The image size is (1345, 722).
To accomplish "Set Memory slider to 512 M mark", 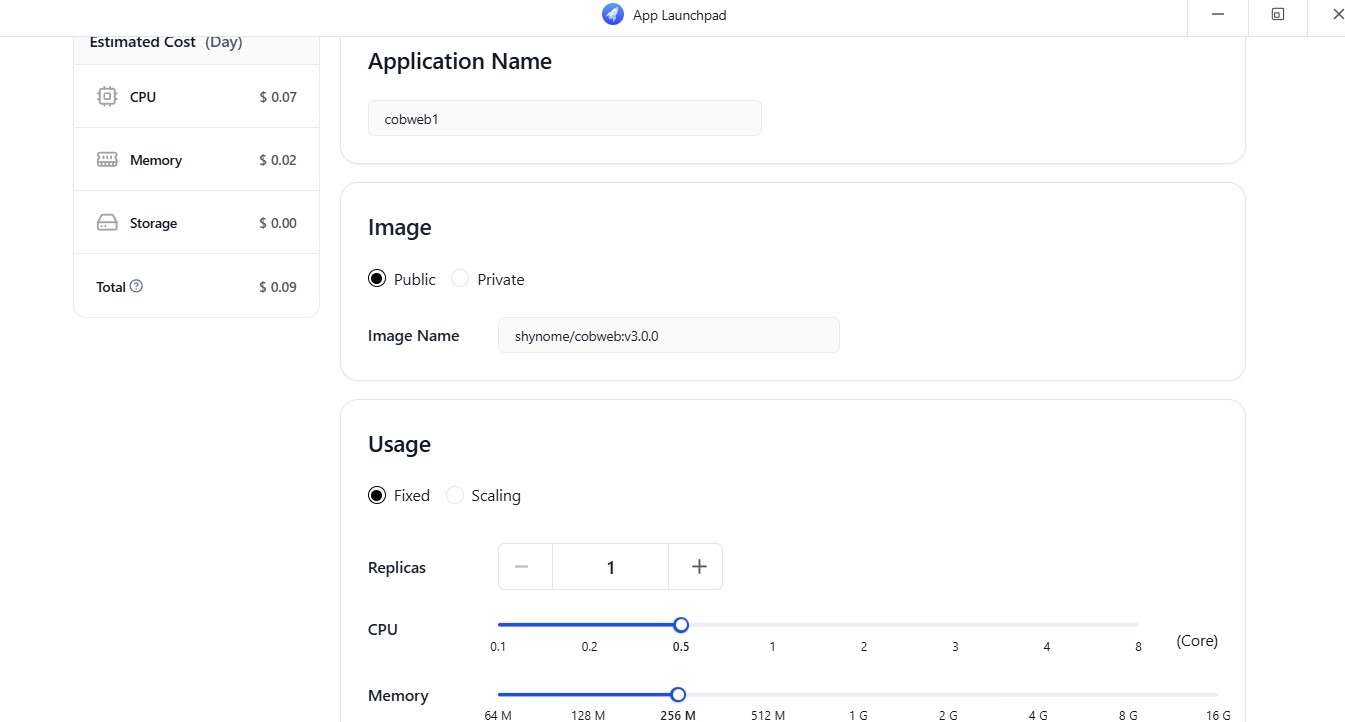I will (x=768, y=694).
